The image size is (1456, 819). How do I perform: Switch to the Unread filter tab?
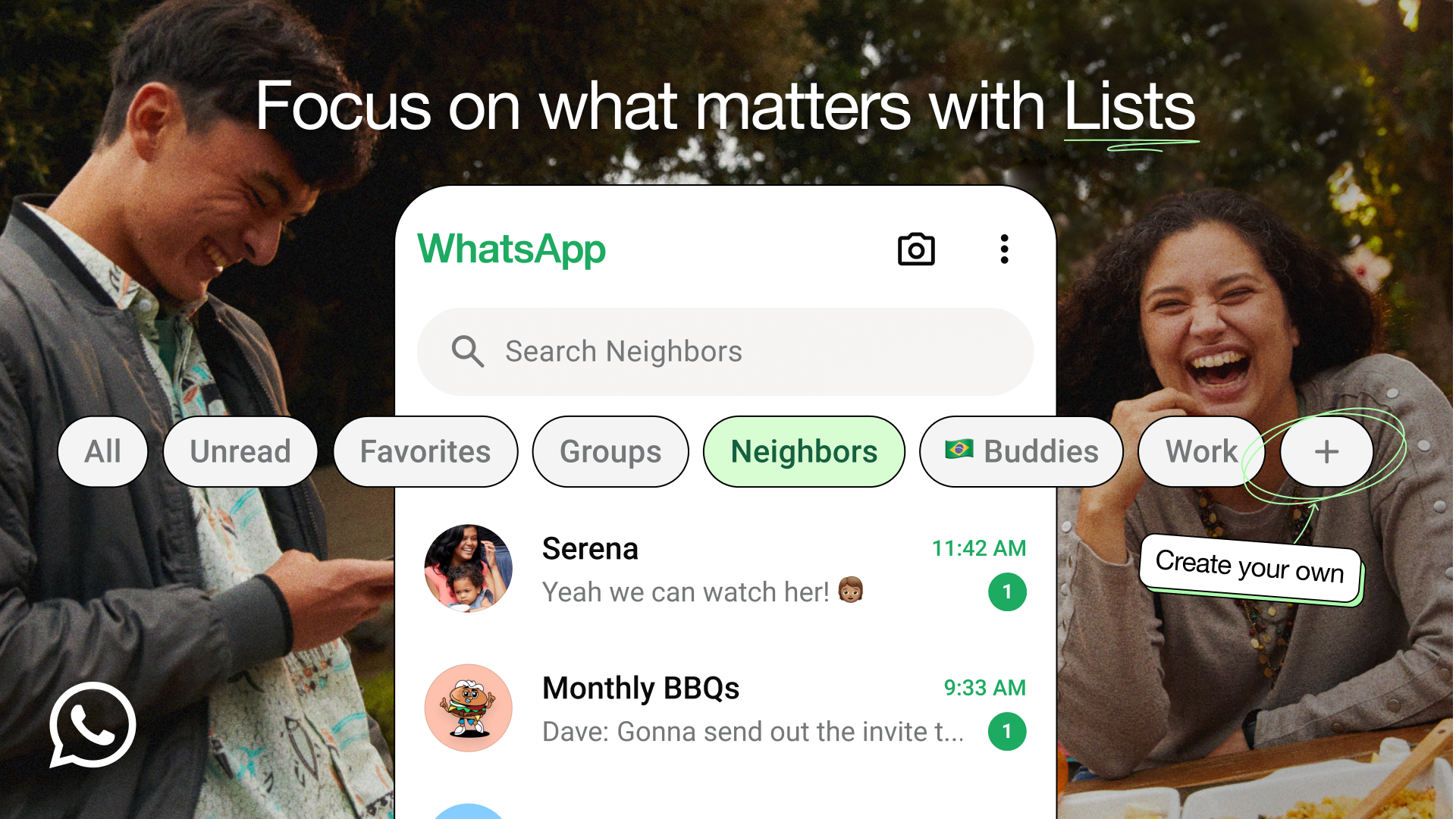pyautogui.click(x=240, y=451)
